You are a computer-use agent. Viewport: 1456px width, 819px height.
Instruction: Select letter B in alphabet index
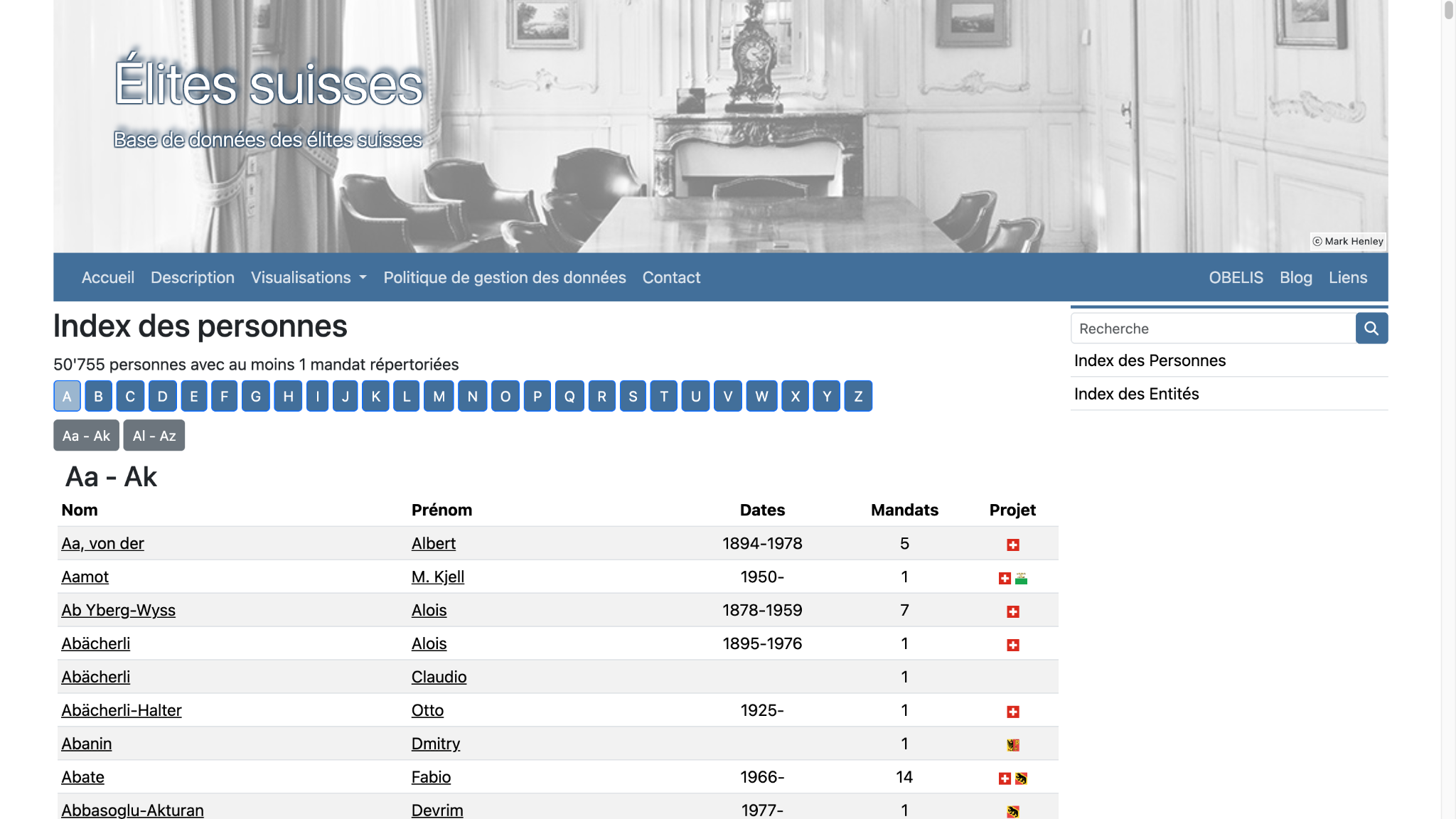tap(99, 396)
